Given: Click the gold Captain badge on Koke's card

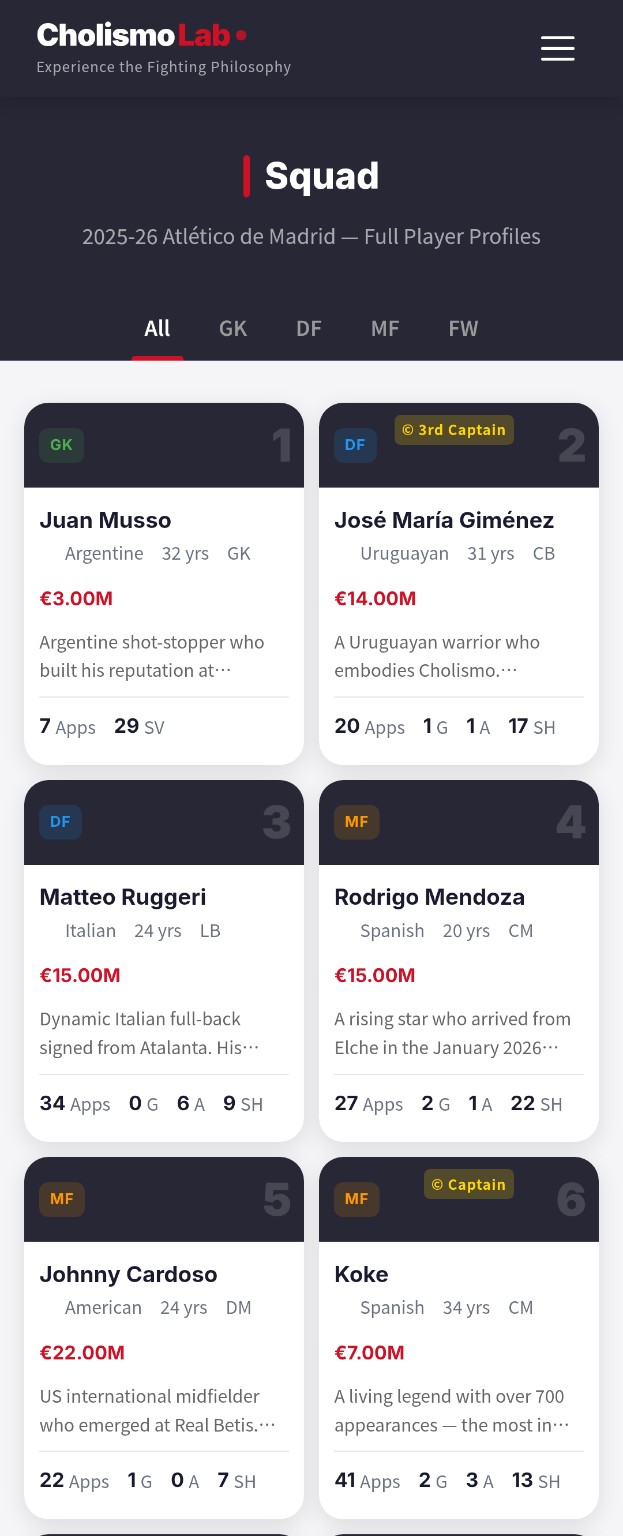Looking at the screenshot, I should (x=468, y=1184).
